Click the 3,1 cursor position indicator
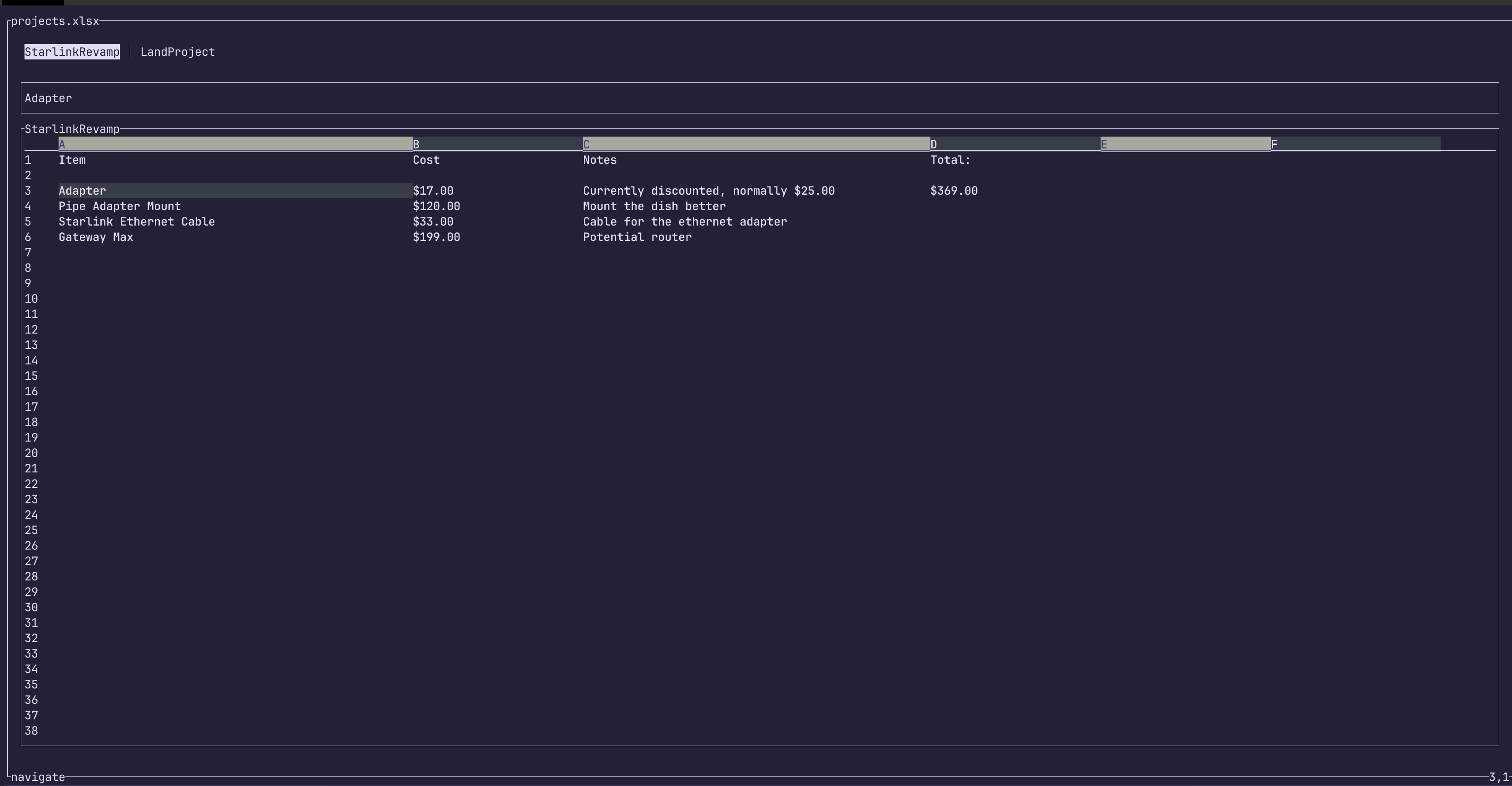 point(1498,777)
